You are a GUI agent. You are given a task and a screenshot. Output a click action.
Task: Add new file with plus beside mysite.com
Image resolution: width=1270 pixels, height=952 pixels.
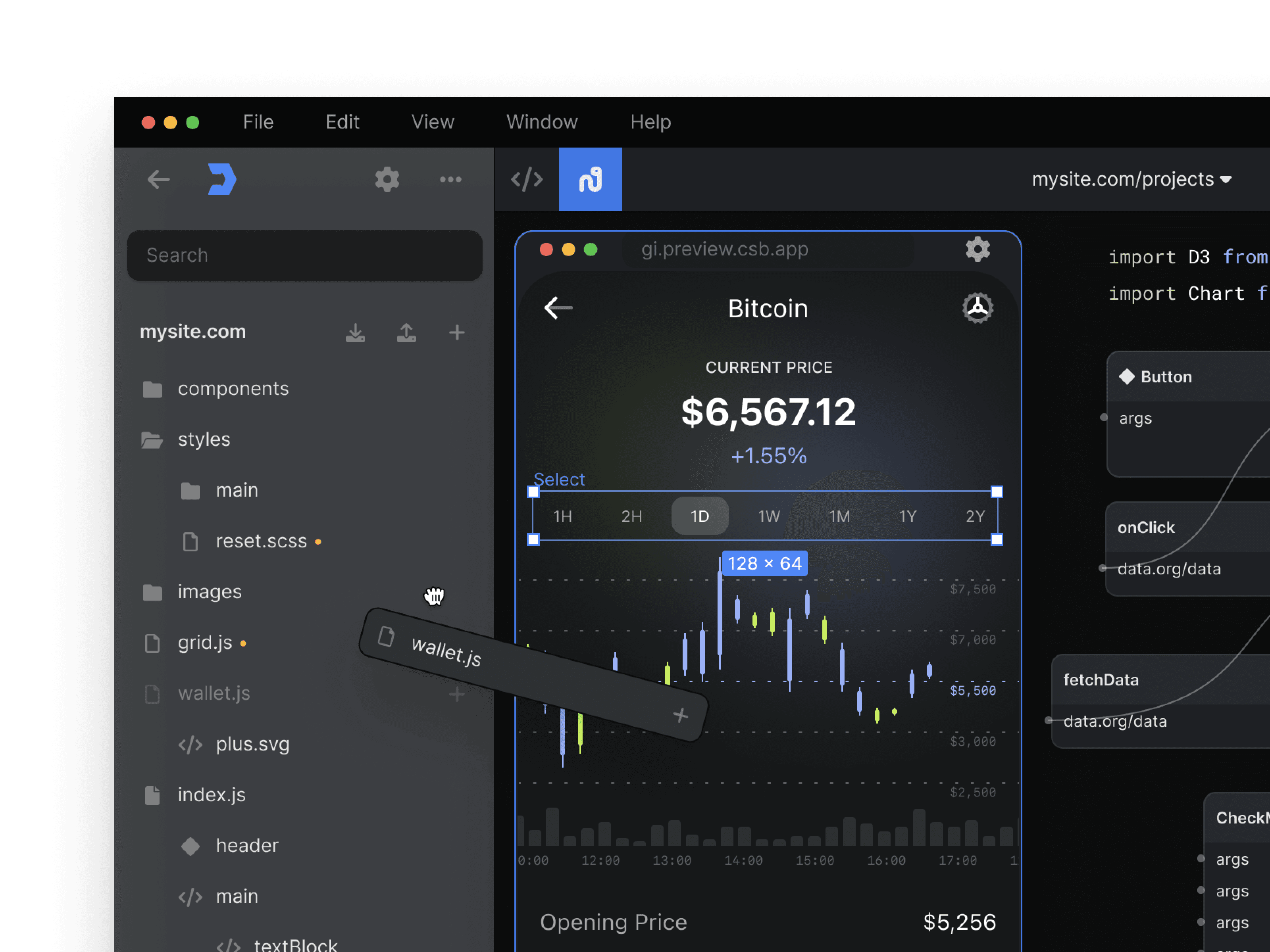[457, 332]
